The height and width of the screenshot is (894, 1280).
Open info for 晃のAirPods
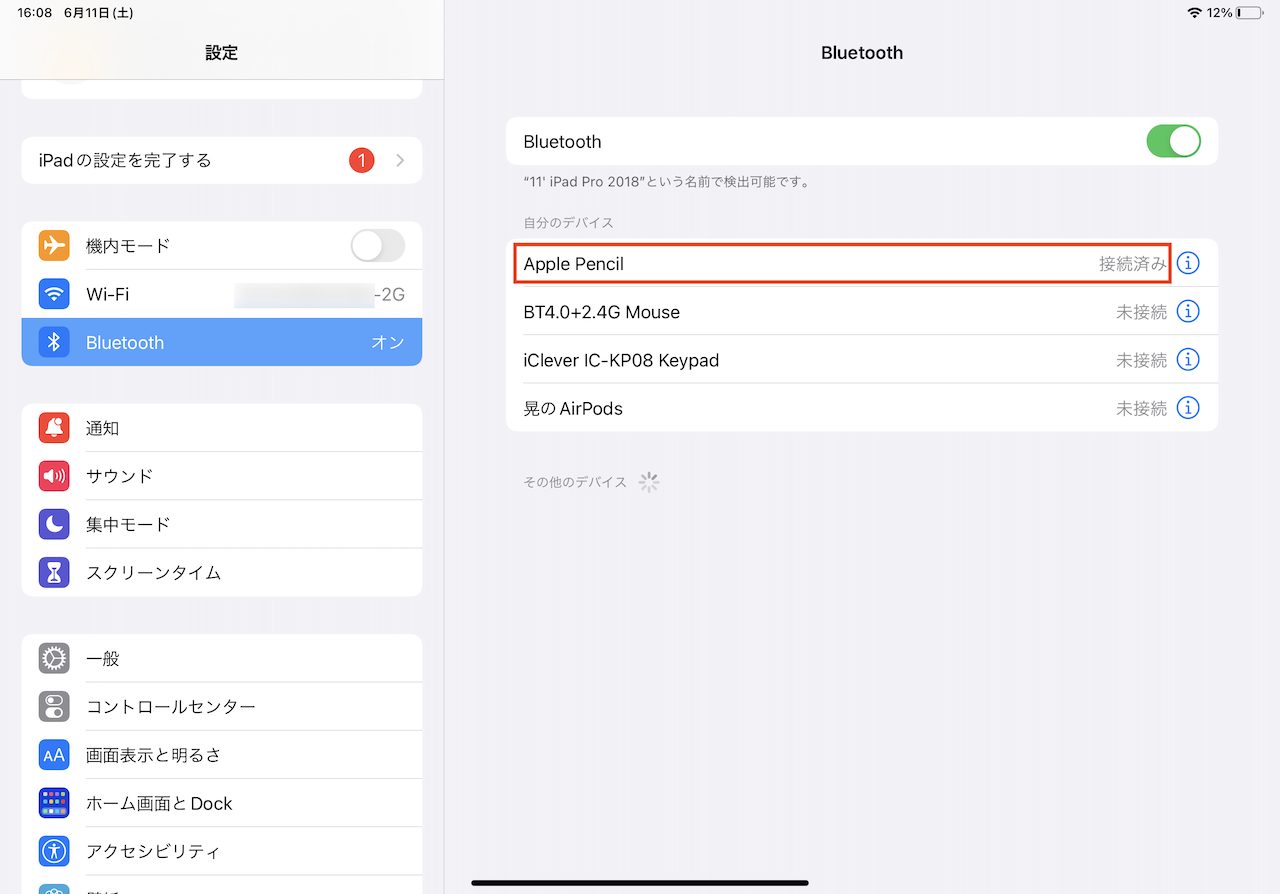(1188, 408)
